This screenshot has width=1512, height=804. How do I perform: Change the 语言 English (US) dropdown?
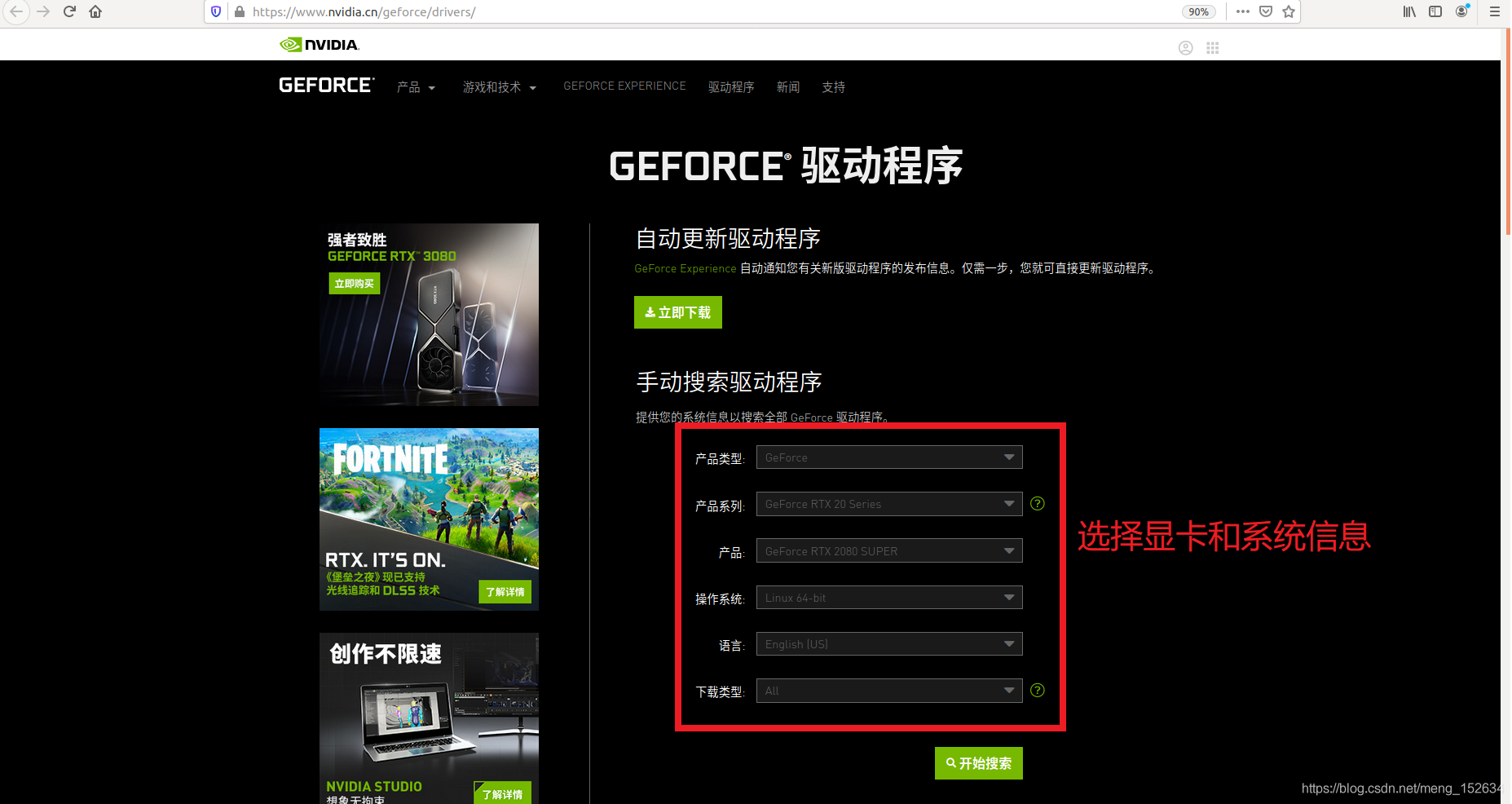pyautogui.click(x=889, y=644)
